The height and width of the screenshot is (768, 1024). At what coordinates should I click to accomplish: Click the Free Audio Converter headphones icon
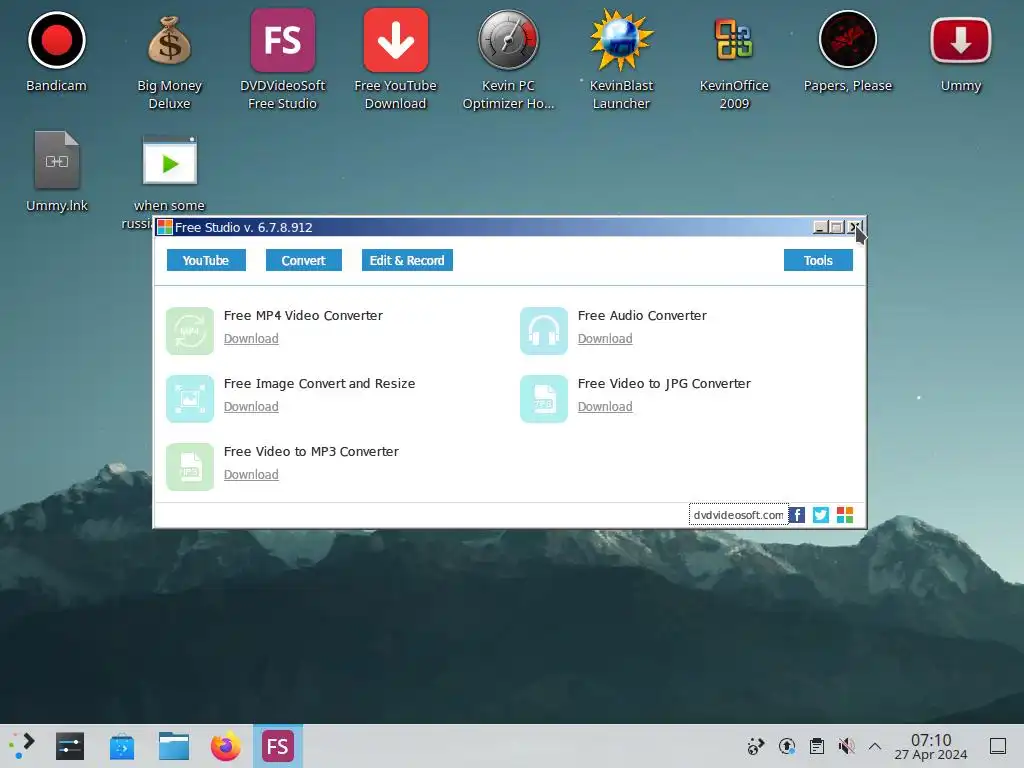(544, 331)
